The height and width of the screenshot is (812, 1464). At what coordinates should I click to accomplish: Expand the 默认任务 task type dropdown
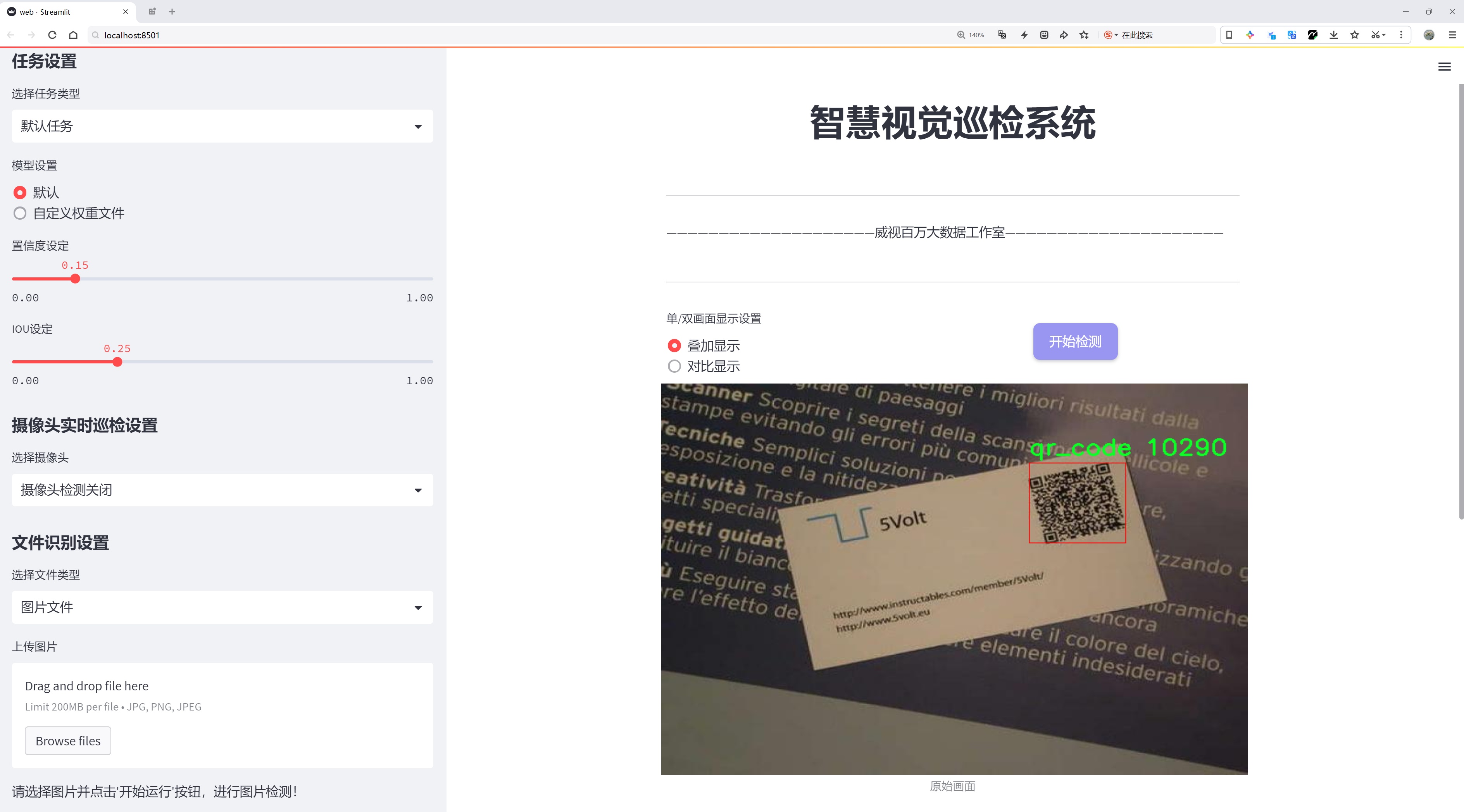[x=222, y=126]
